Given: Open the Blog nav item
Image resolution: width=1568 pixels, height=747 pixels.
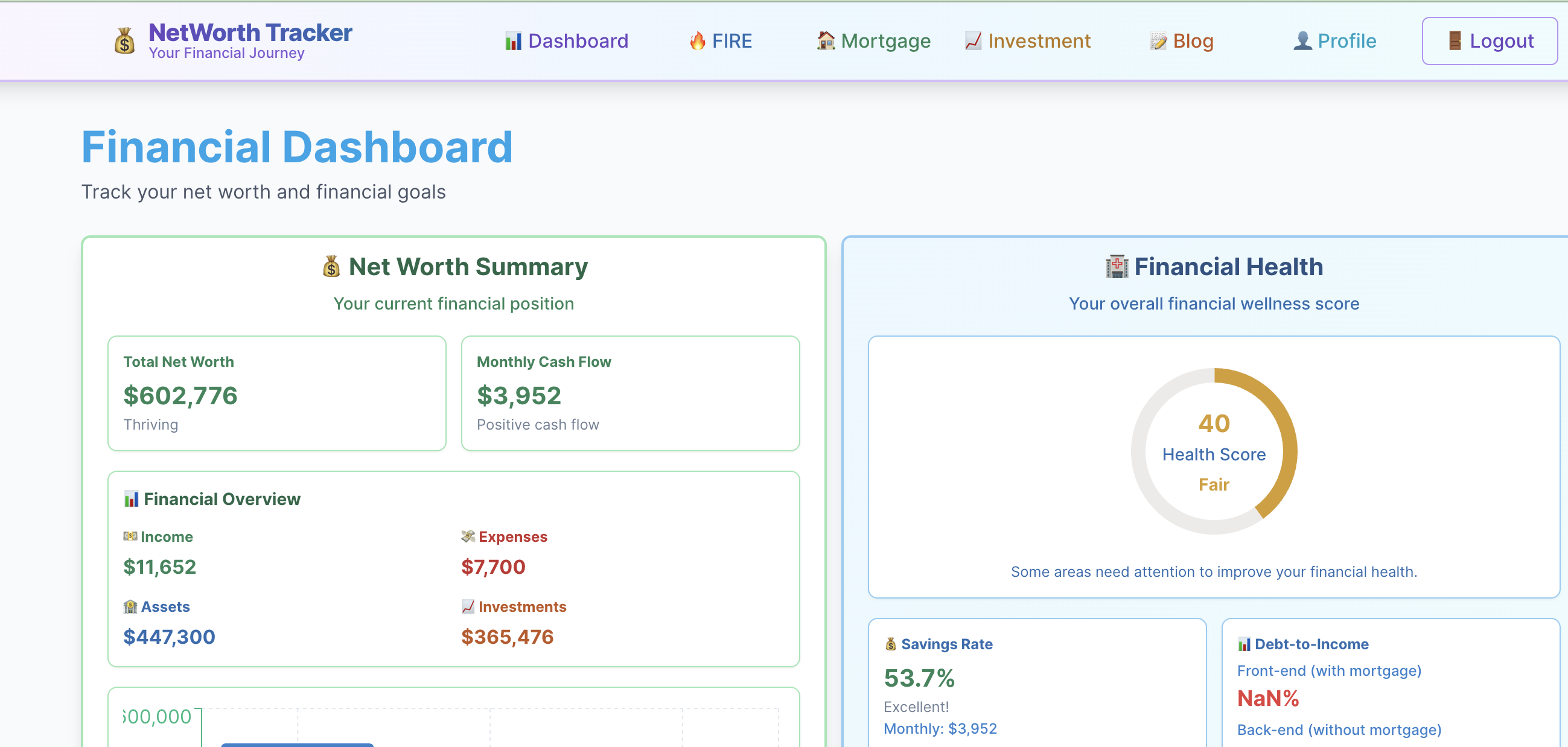Looking at the screenshot, I should tap(1182, 41).
